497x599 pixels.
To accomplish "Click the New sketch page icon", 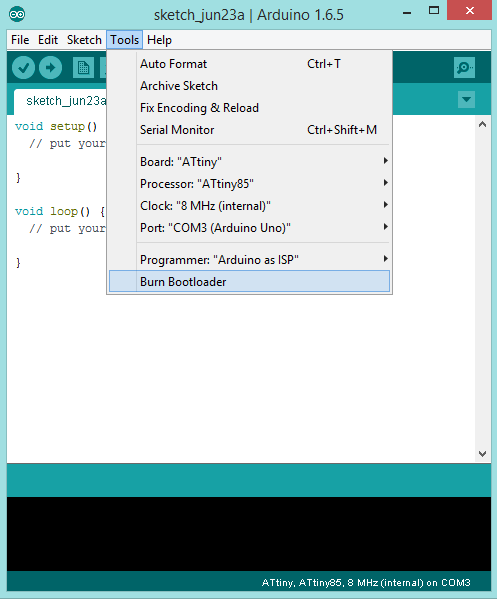I will coord(83,68).
